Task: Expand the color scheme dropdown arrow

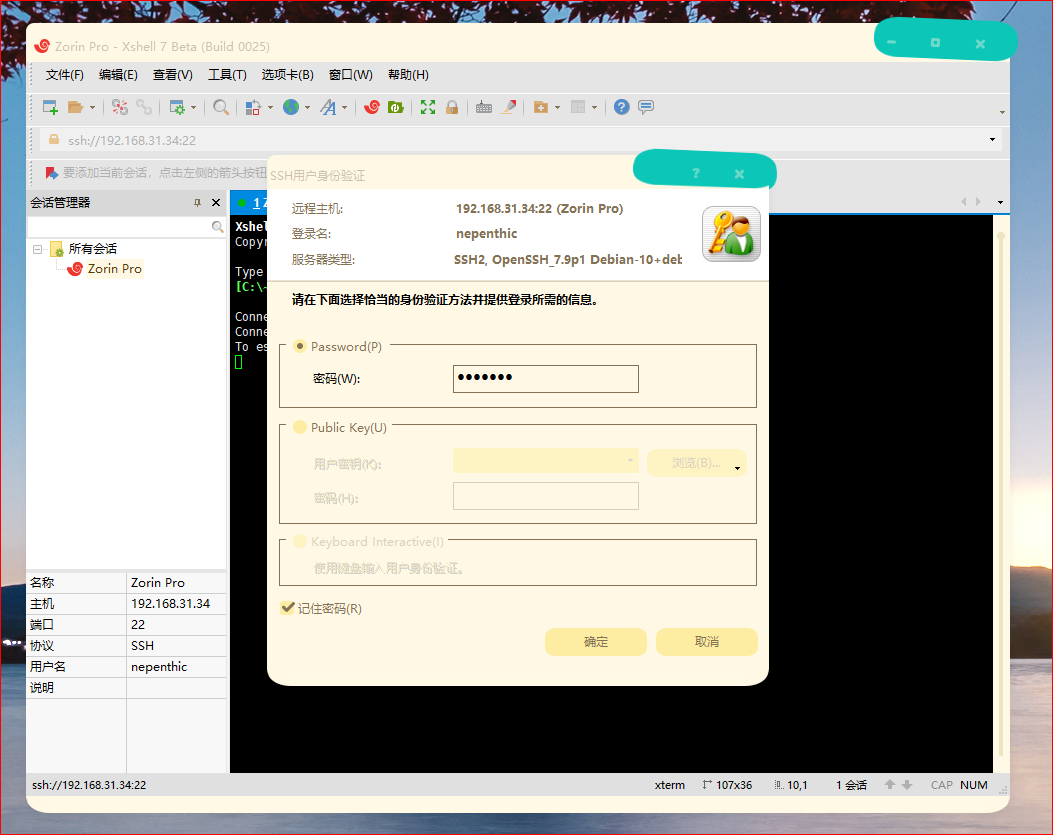Action: (270, 107)
